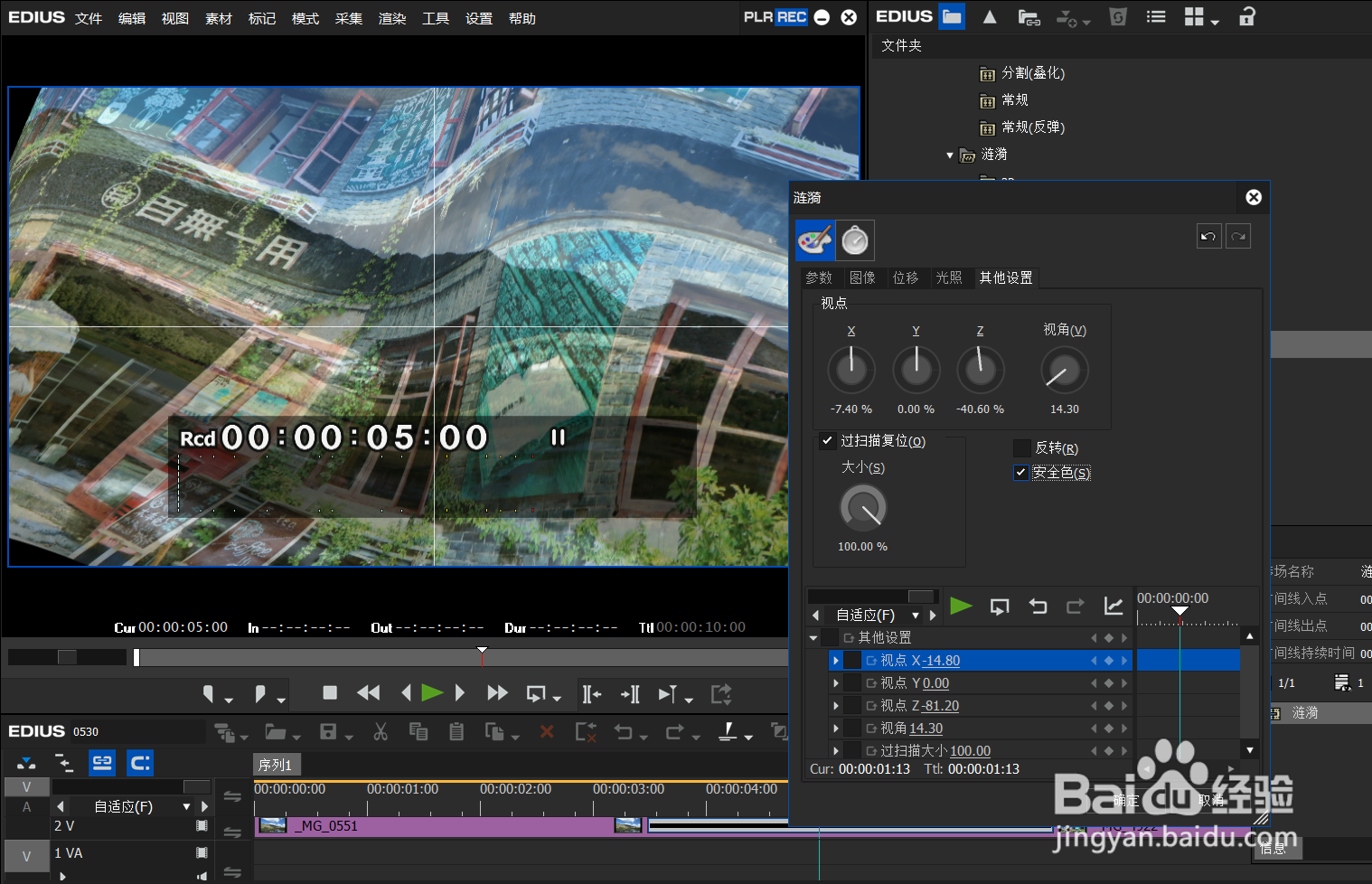The image size is (1372, 884).
Task: Click the folder icon in the effect panel toolbar
Action: tap(952, 16)
